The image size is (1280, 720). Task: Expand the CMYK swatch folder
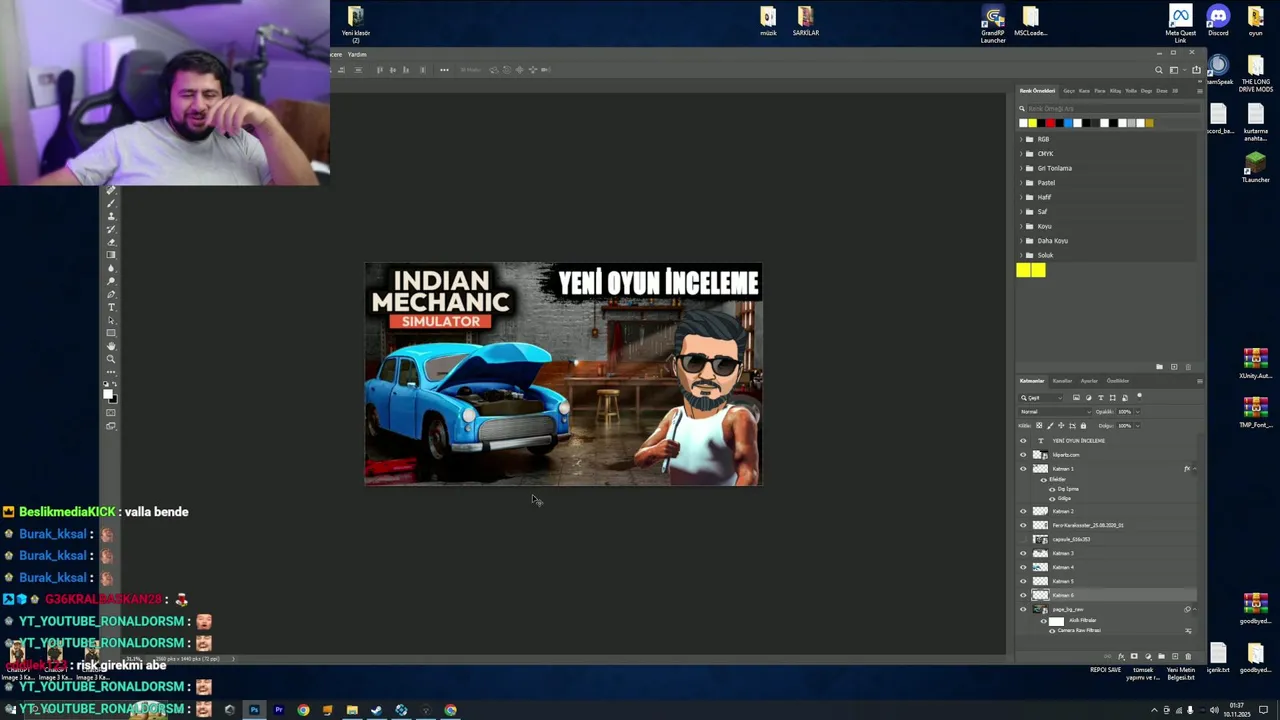pyautogui.click(x=1021, y=154)
